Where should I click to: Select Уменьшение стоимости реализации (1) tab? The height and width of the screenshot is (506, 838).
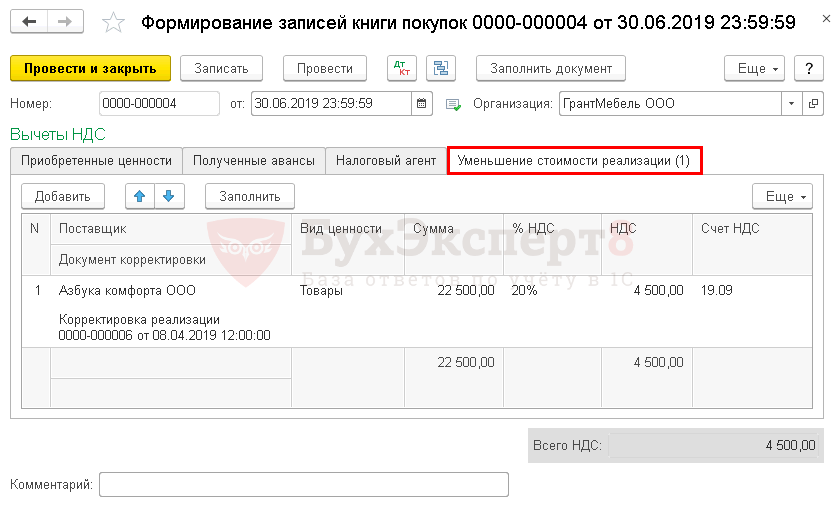point(574,161)
